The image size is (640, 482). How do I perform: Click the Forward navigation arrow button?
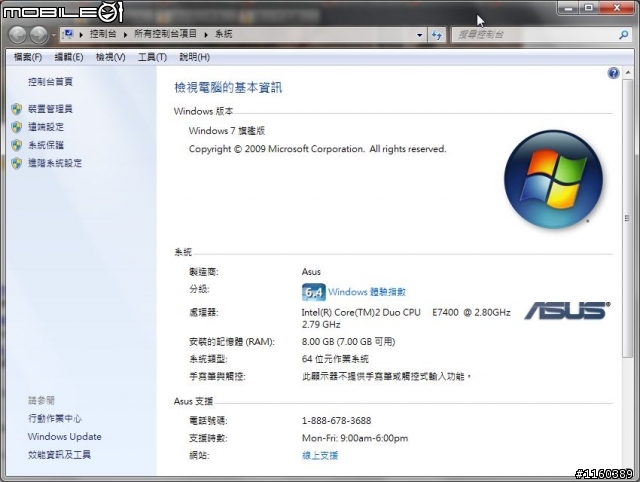coord(39,35)
